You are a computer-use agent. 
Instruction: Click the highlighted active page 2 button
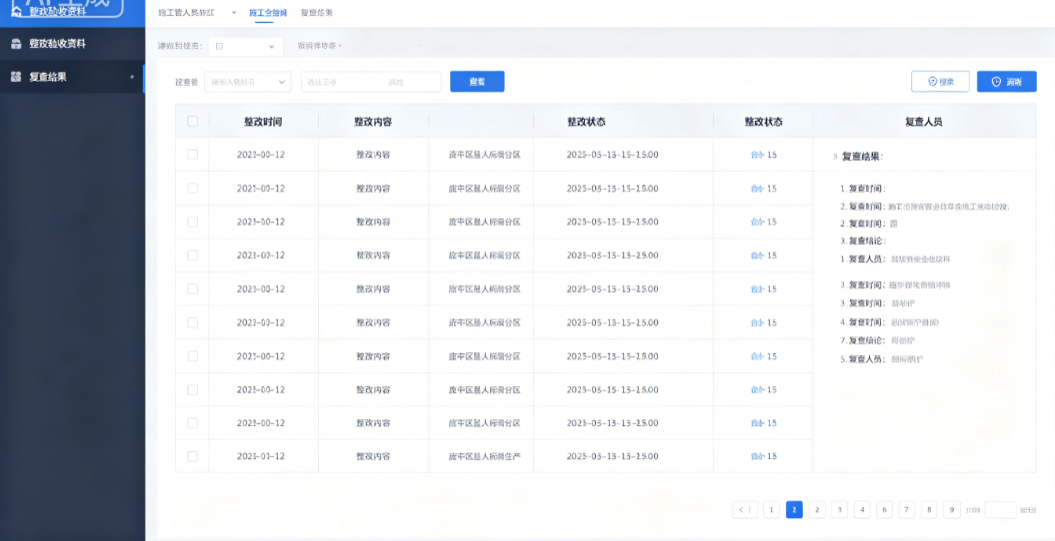(x=794, y=510)
